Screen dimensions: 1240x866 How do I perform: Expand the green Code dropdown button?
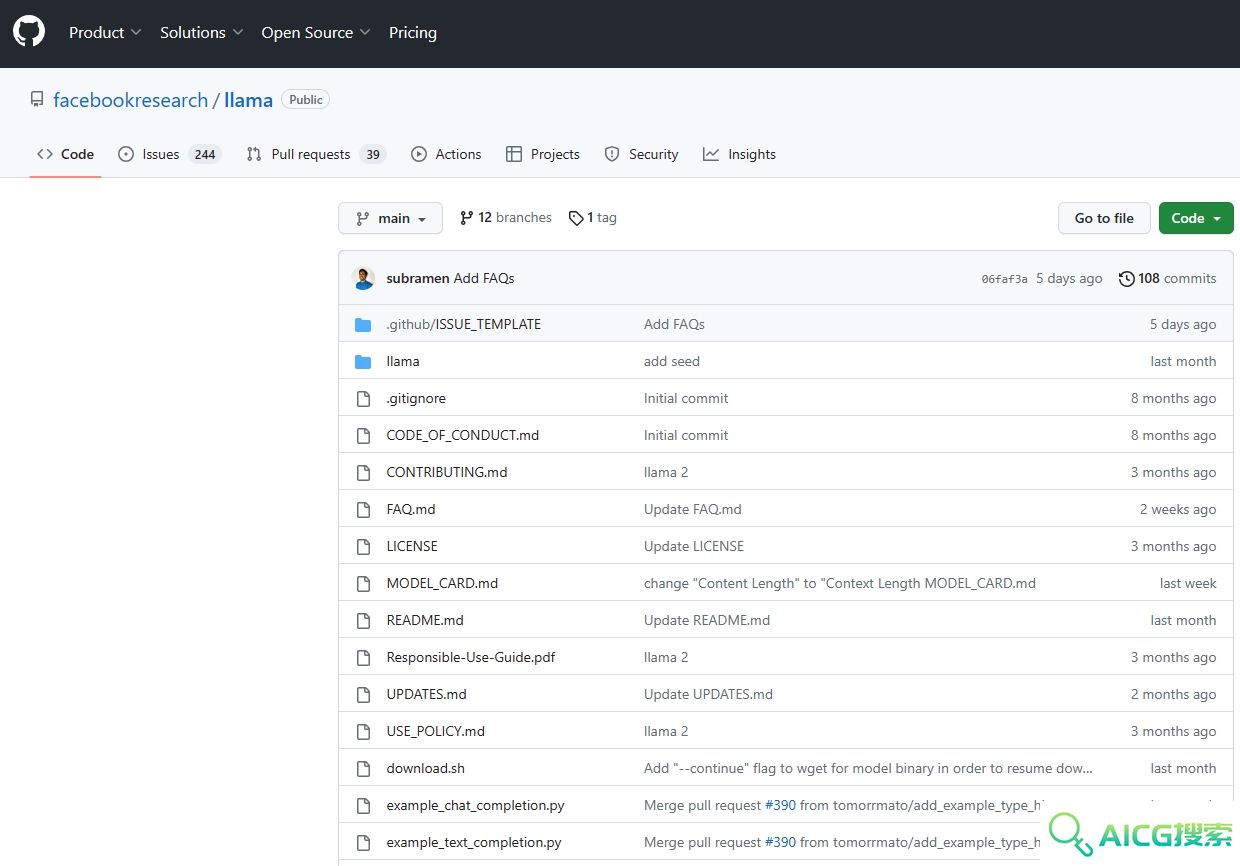point(1196,218)
